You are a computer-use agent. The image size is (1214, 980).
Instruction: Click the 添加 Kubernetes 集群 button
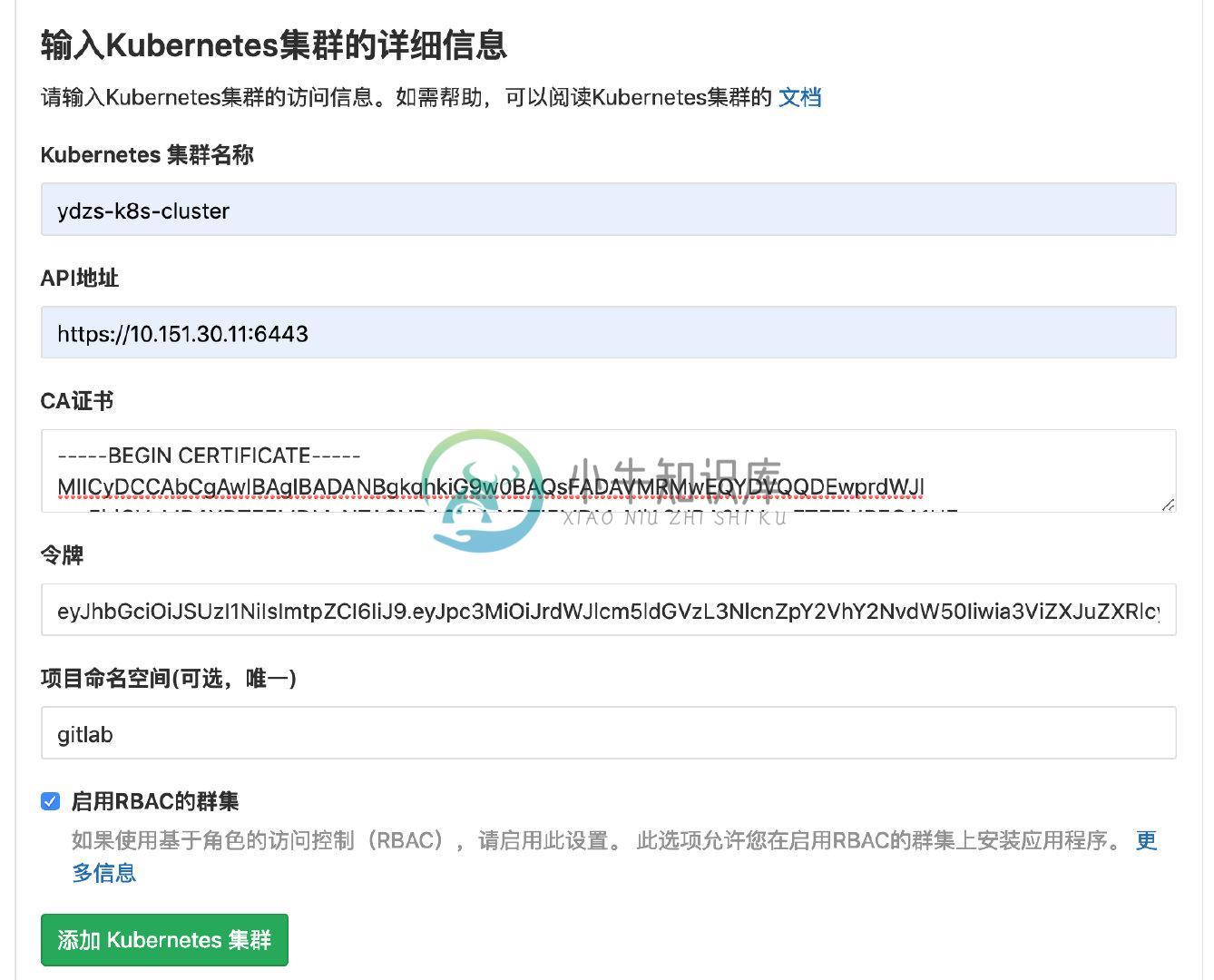164,940
